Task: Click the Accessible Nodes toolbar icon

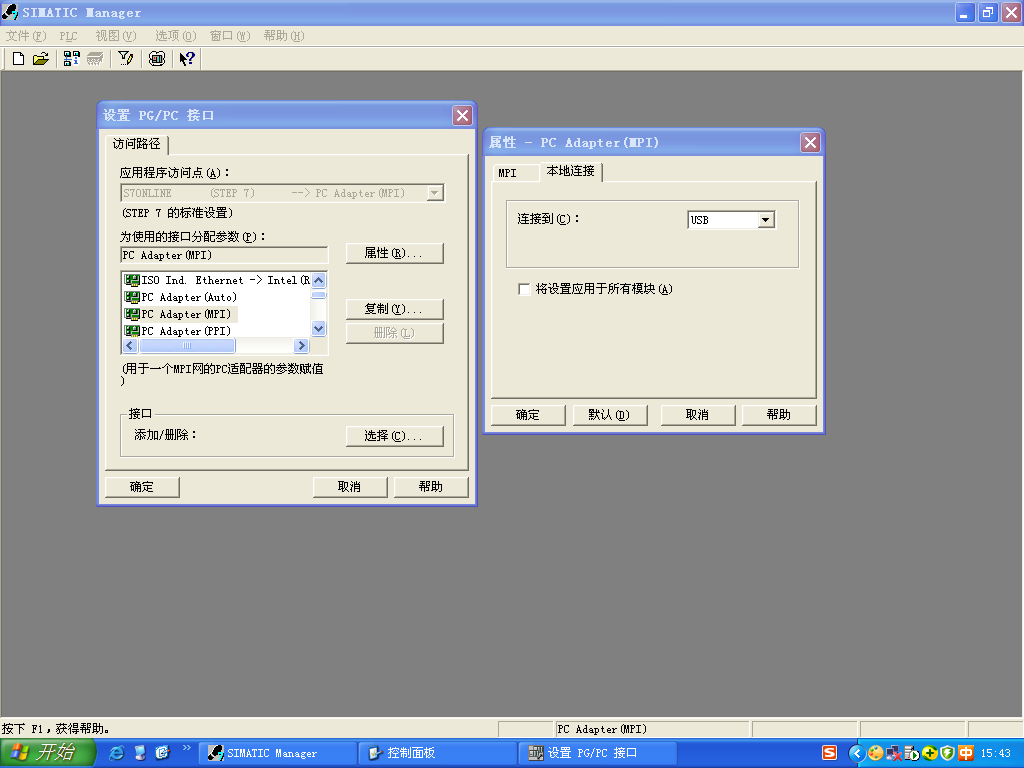Action: tap(71, 59)
